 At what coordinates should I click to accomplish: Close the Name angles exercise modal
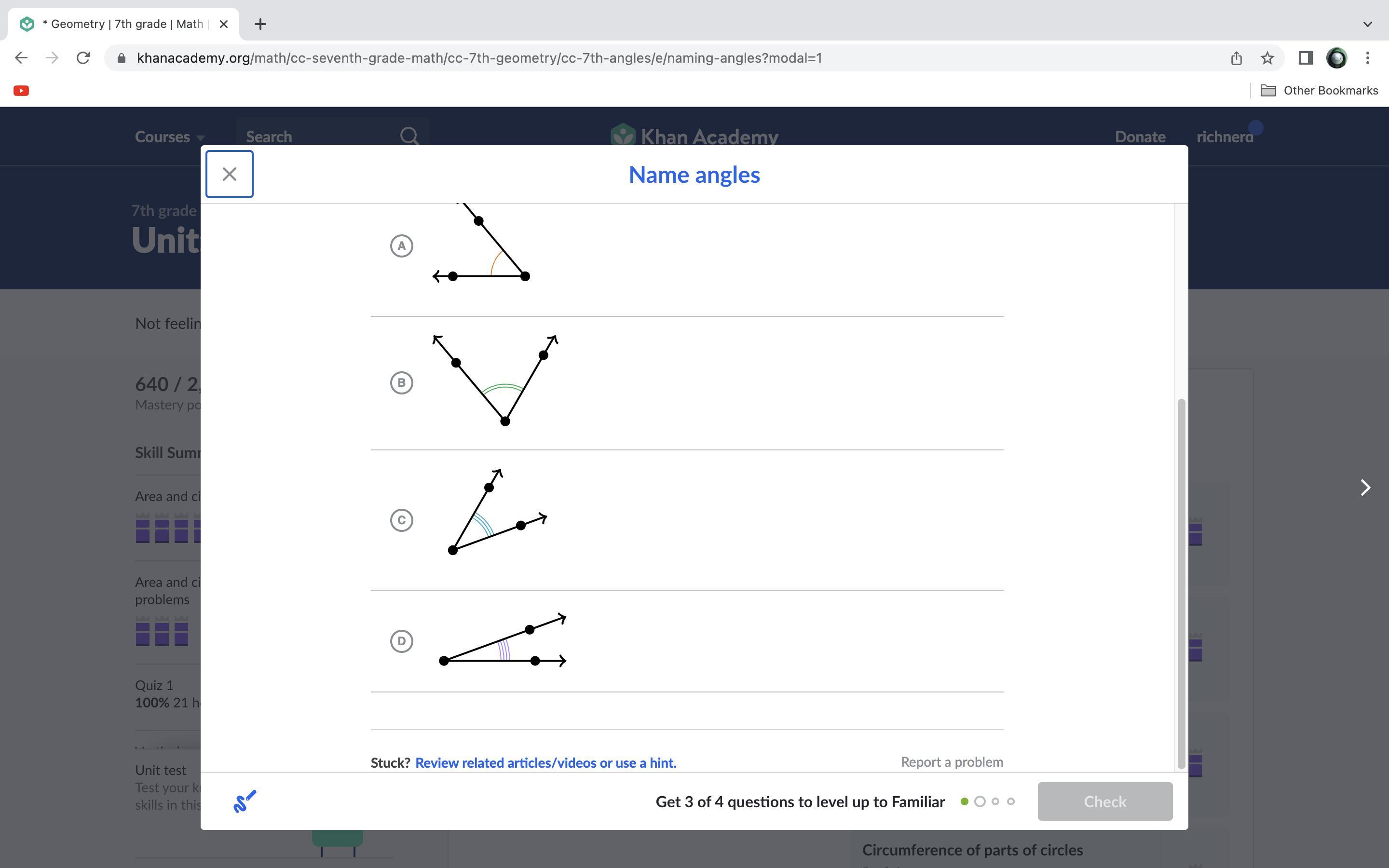229,174
